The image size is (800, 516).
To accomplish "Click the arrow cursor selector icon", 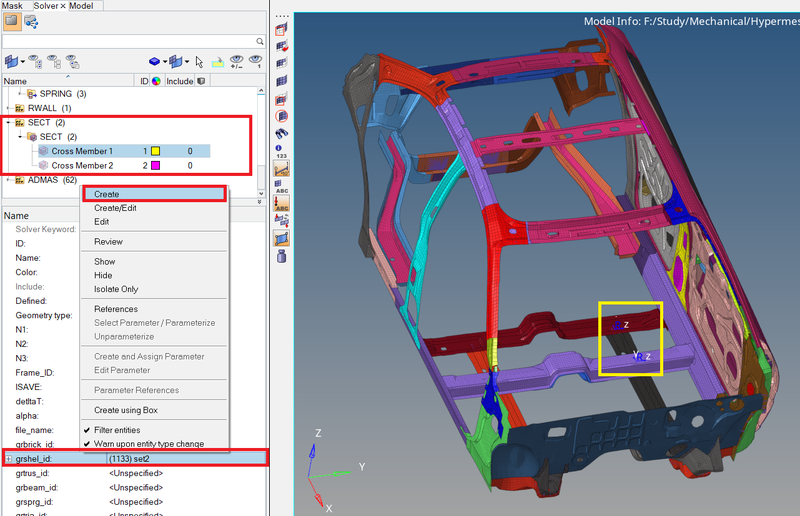I will pos(199,62).
